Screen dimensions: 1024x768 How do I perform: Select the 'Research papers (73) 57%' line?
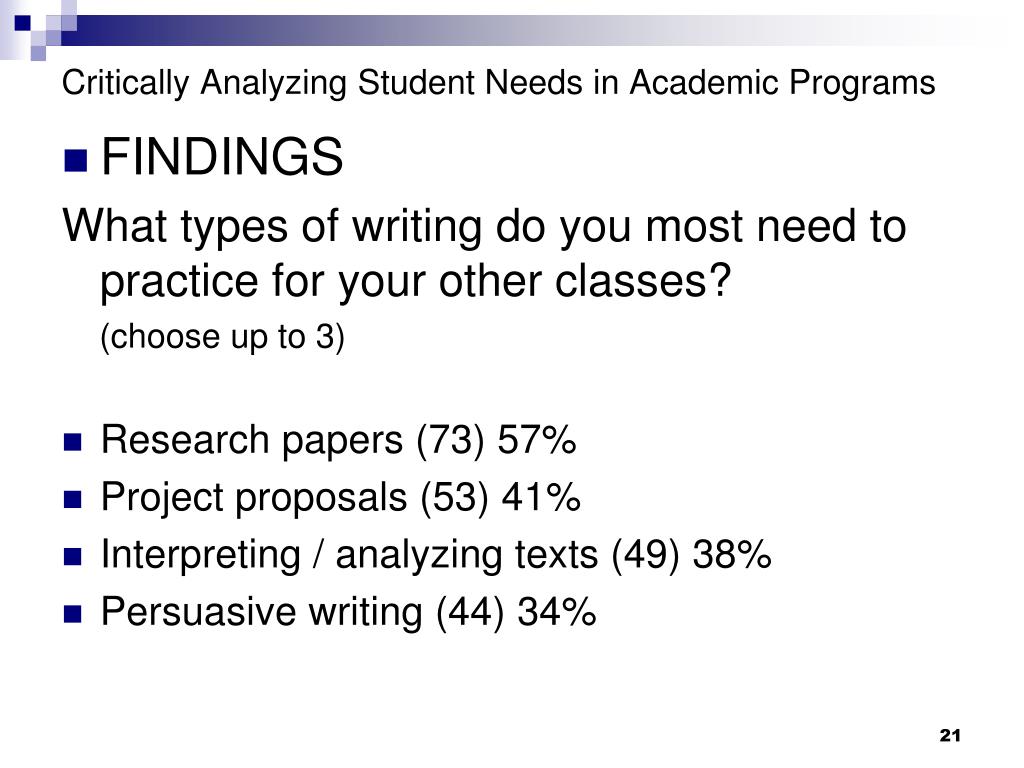338,440
